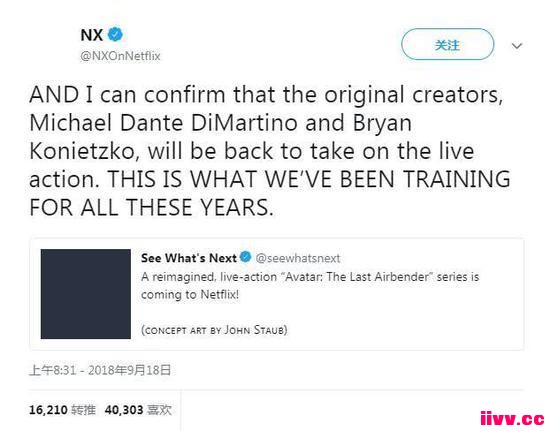Click the tweet timestamp 上午8:31 - 2018年9月18日

click(100, 370)
